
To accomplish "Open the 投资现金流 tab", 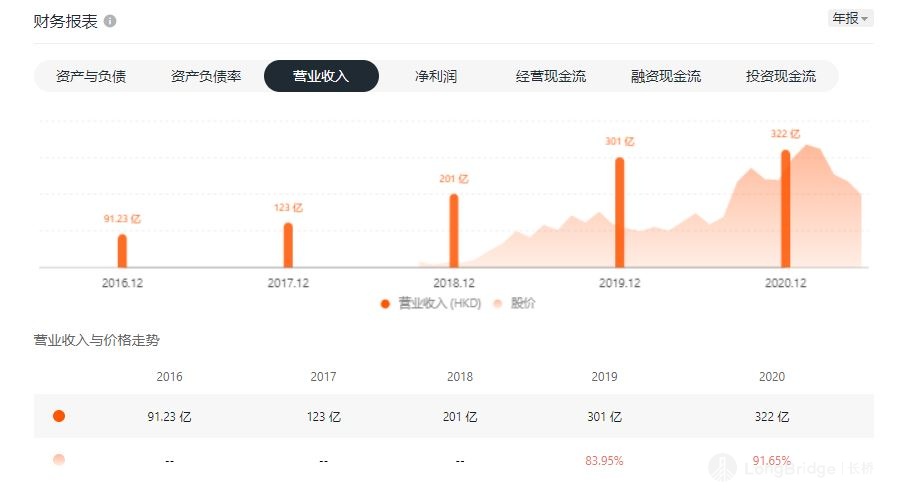I will pyautogui.click(x=781, y=76).
